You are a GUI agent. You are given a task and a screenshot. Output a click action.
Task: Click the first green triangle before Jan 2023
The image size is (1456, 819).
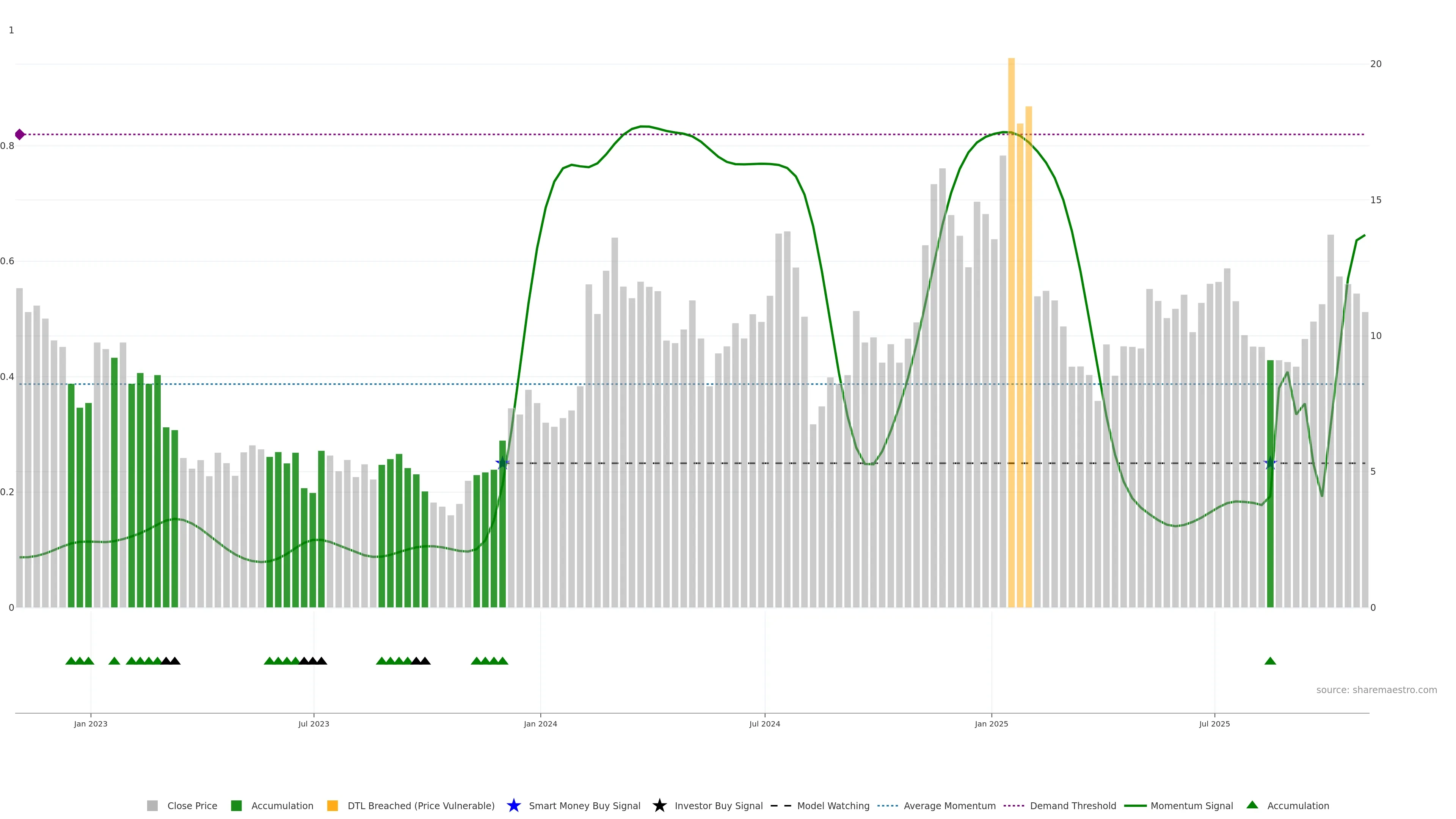click(x=71, y=661)
